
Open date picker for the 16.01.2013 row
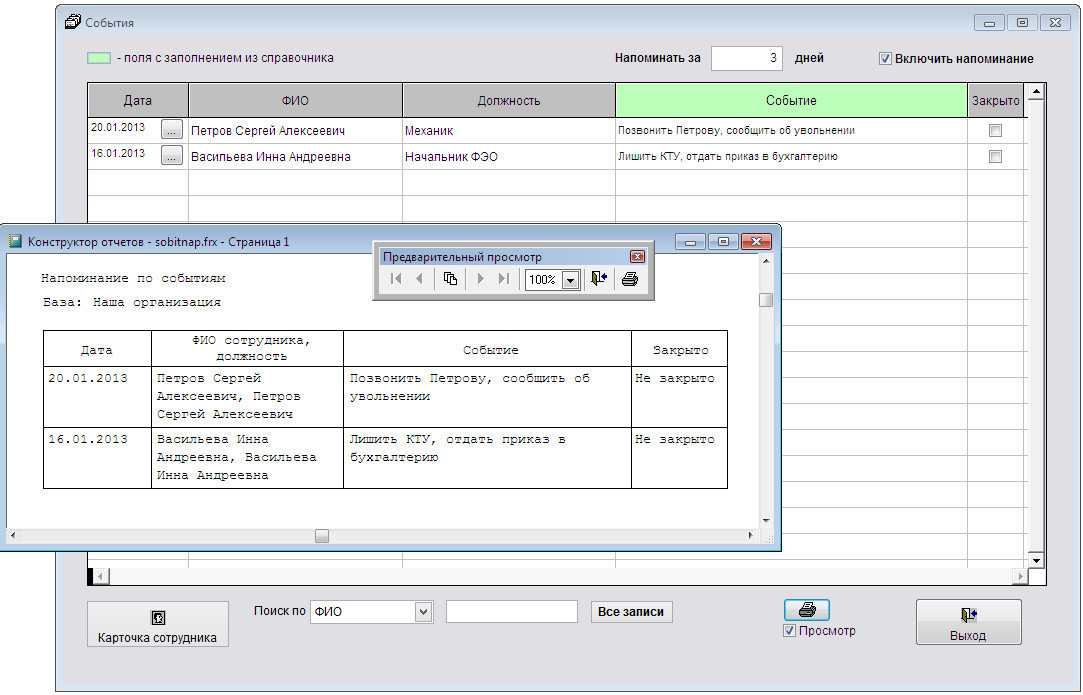(172, 156)
